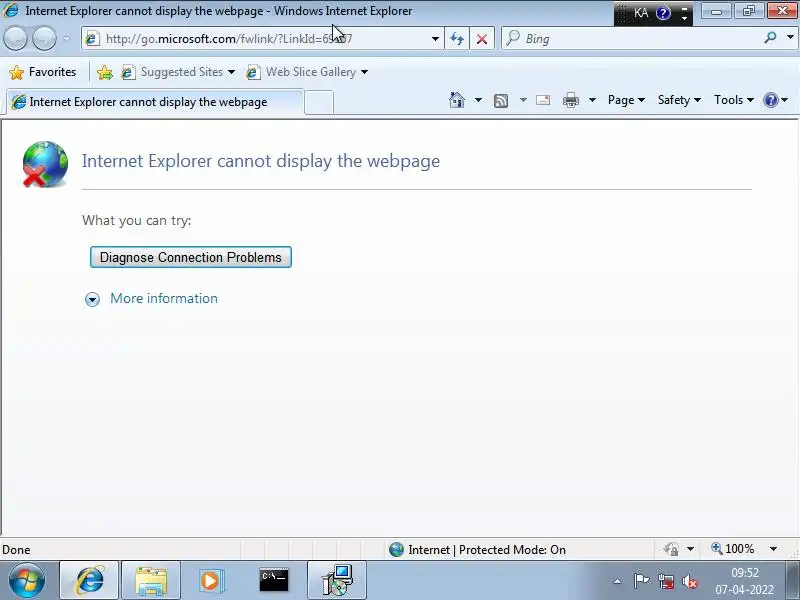Launch Windows Media Player from the taskbar

(x=211, y=581)
